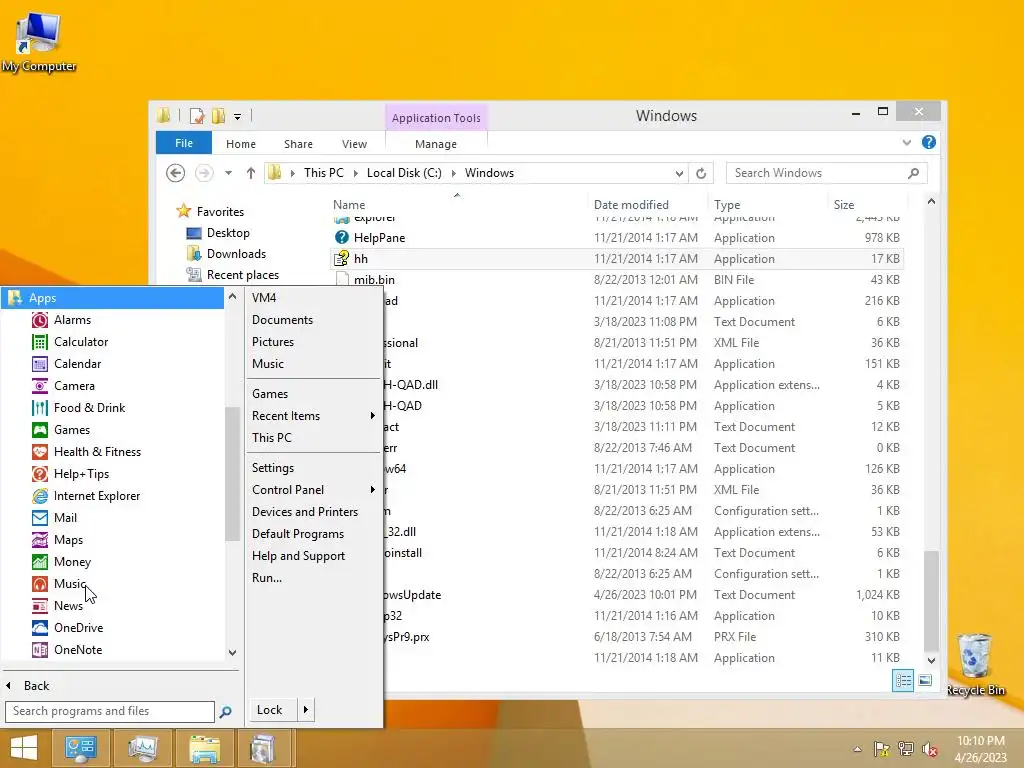Click the Windows Start button
The width and height of the screenshot is (1024, 768).
coord(24,748)
